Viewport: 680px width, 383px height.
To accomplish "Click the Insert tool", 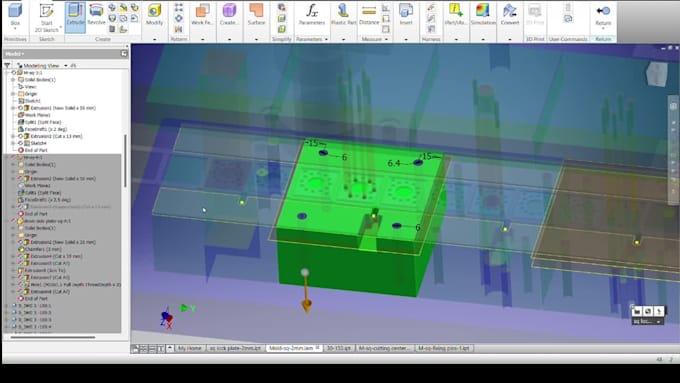I will pyautogui.click(x=406, y=14).
